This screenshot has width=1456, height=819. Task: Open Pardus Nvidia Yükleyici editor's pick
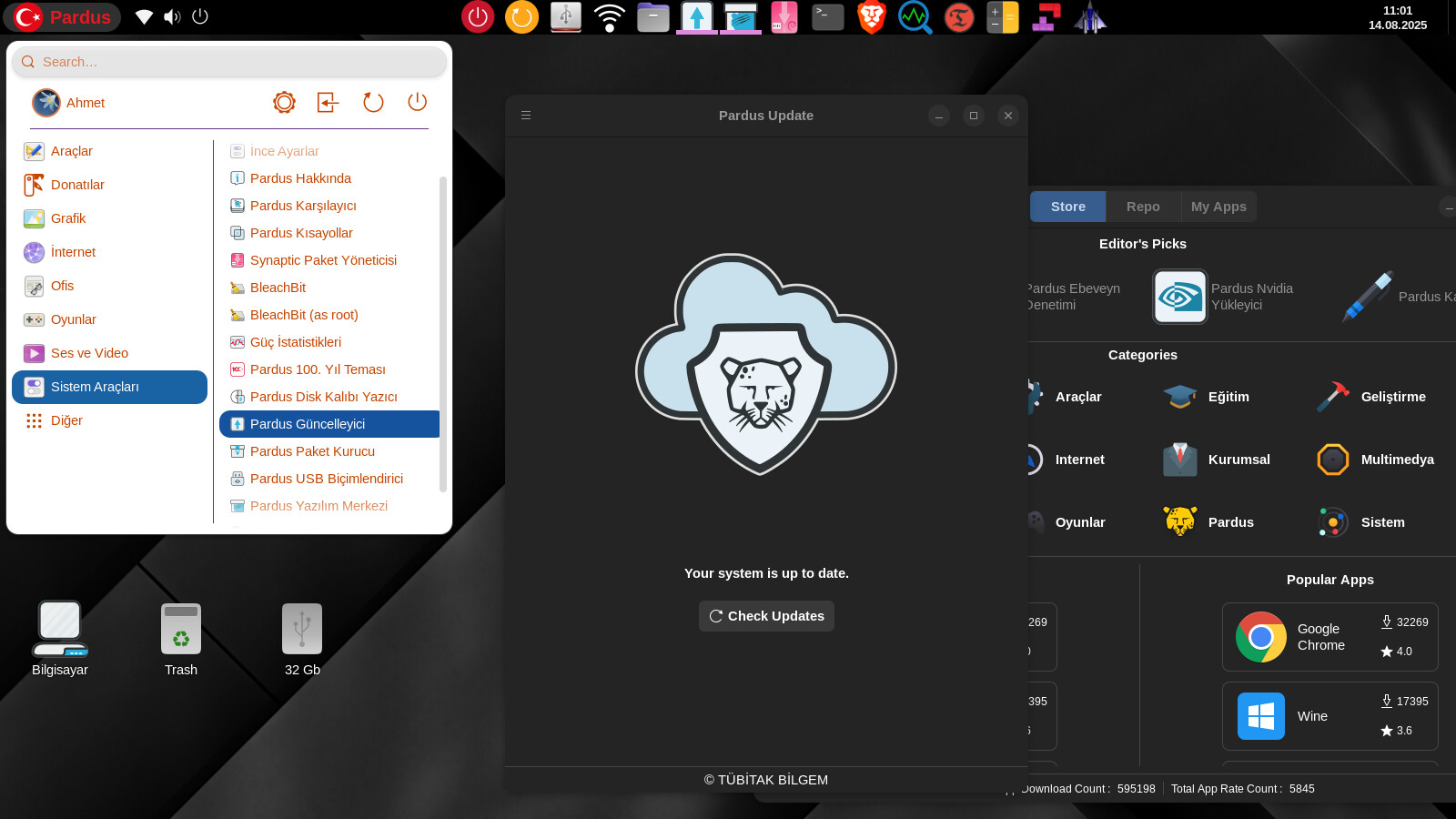[x=1224, y=297]
